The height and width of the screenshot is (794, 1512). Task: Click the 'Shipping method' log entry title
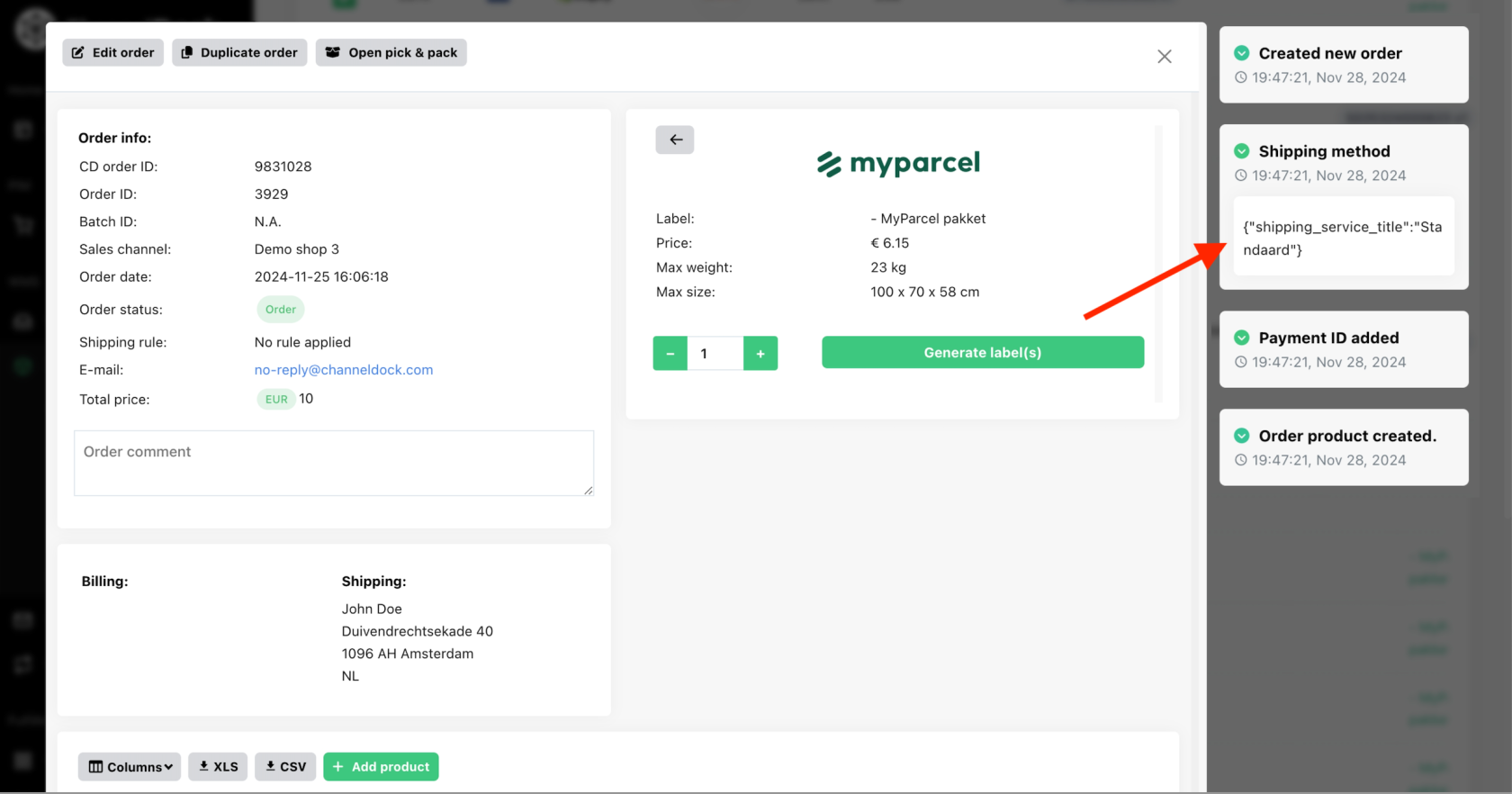(1325, 151)
